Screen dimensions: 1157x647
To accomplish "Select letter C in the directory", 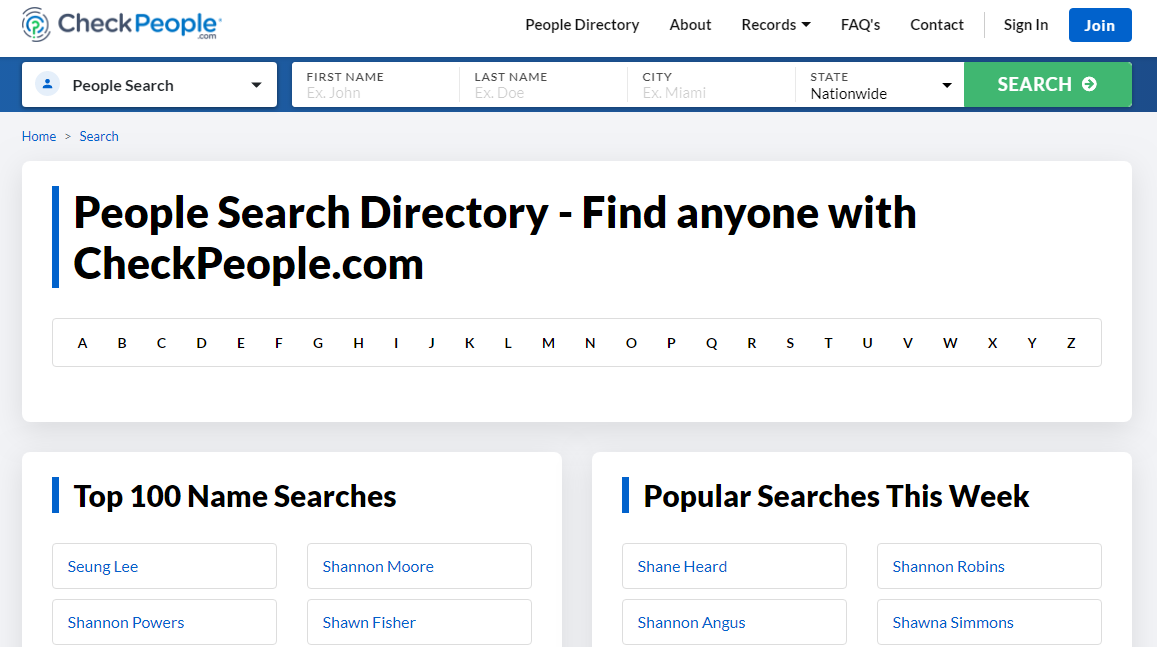I will pos(161,343).
